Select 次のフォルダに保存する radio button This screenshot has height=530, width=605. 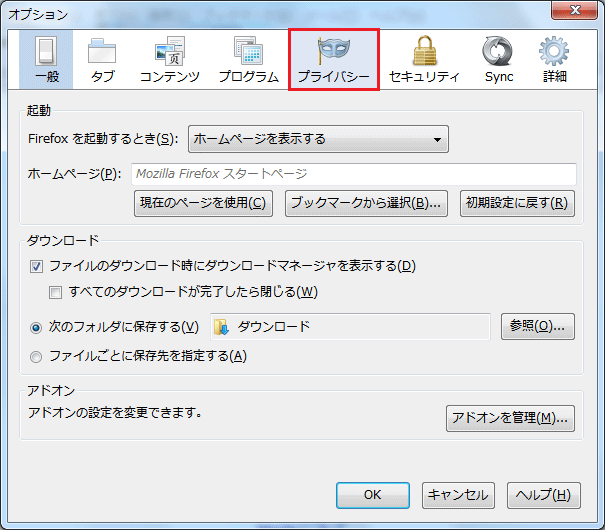point(36,328)
